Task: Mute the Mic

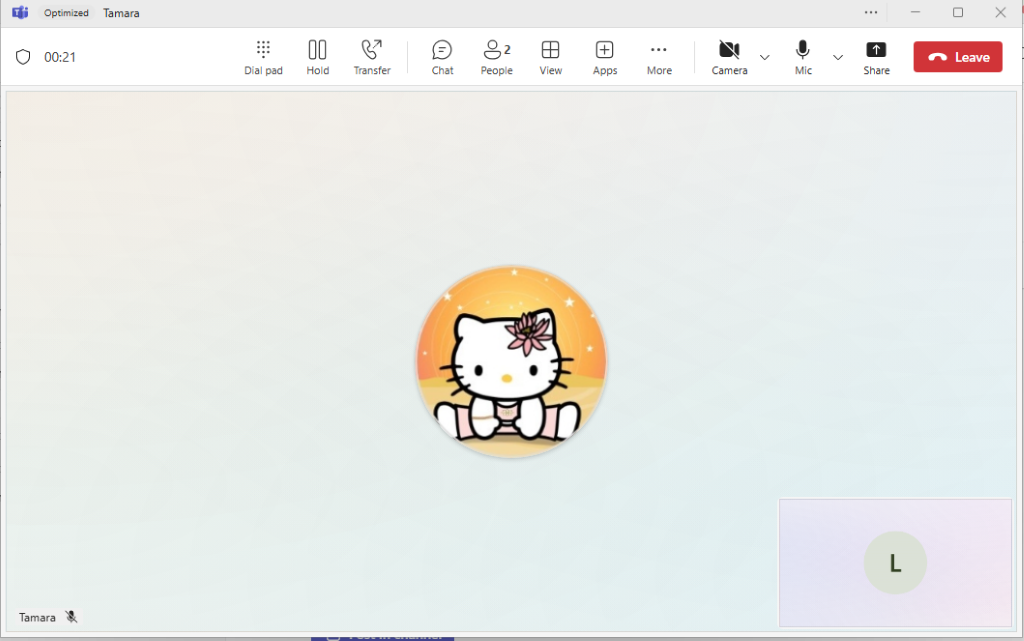Action: pos(803,57)
